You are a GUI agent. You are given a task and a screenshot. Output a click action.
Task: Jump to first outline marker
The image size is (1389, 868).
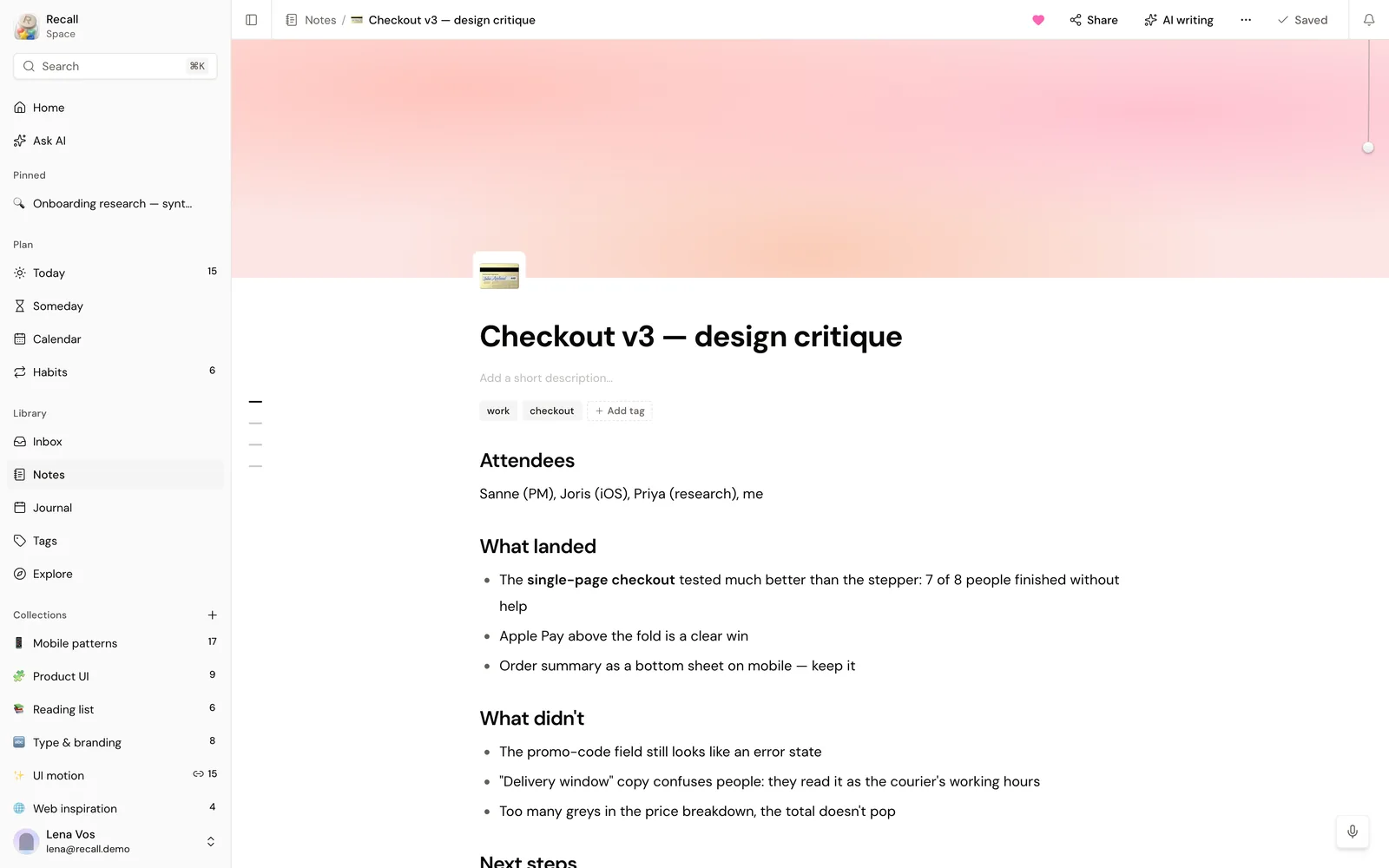[255, 402]
